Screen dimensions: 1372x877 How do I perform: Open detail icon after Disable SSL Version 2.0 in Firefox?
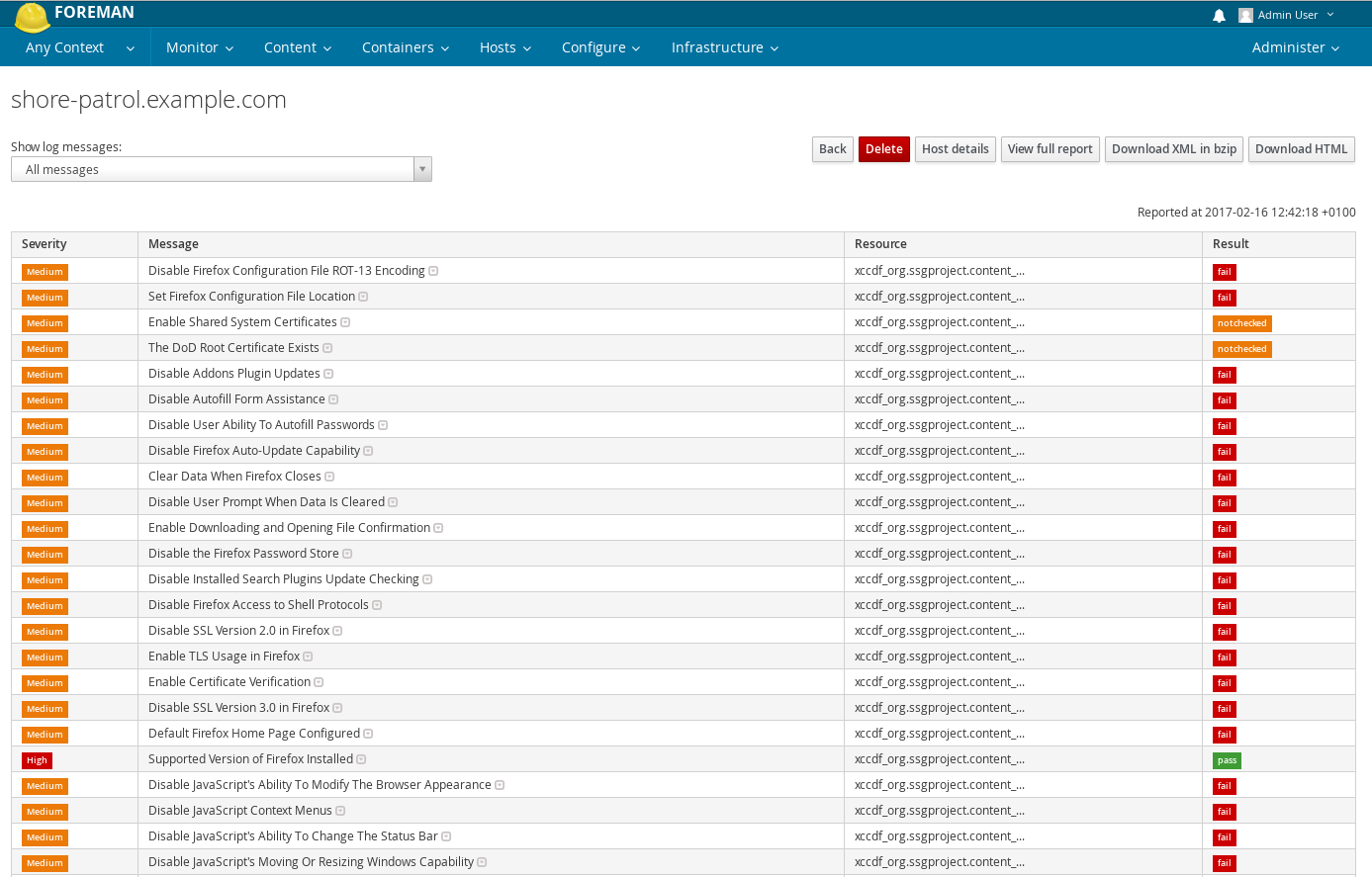coord(337,631)
